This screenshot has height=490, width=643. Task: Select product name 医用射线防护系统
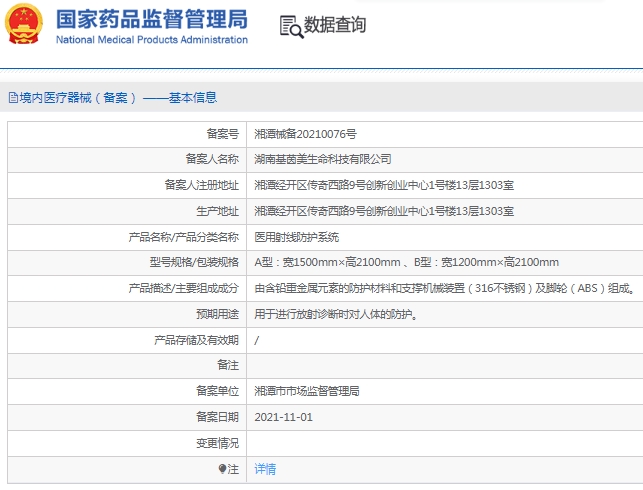pos(296,237)
